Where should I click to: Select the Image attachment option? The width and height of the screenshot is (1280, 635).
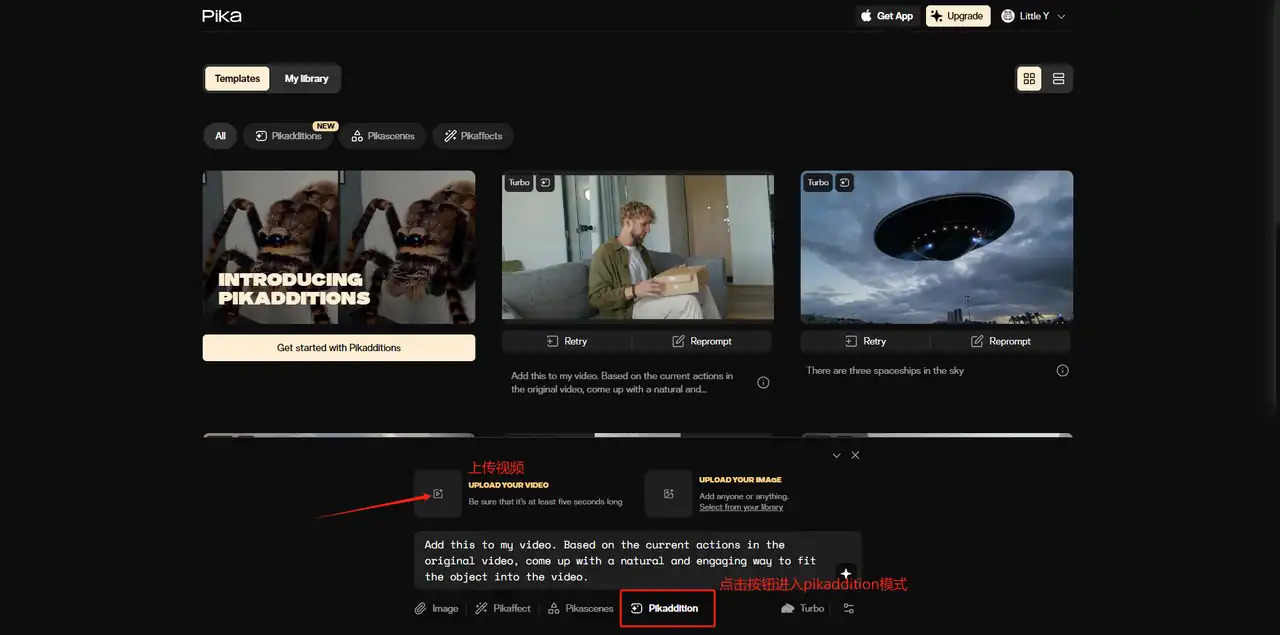coord(437,608)
